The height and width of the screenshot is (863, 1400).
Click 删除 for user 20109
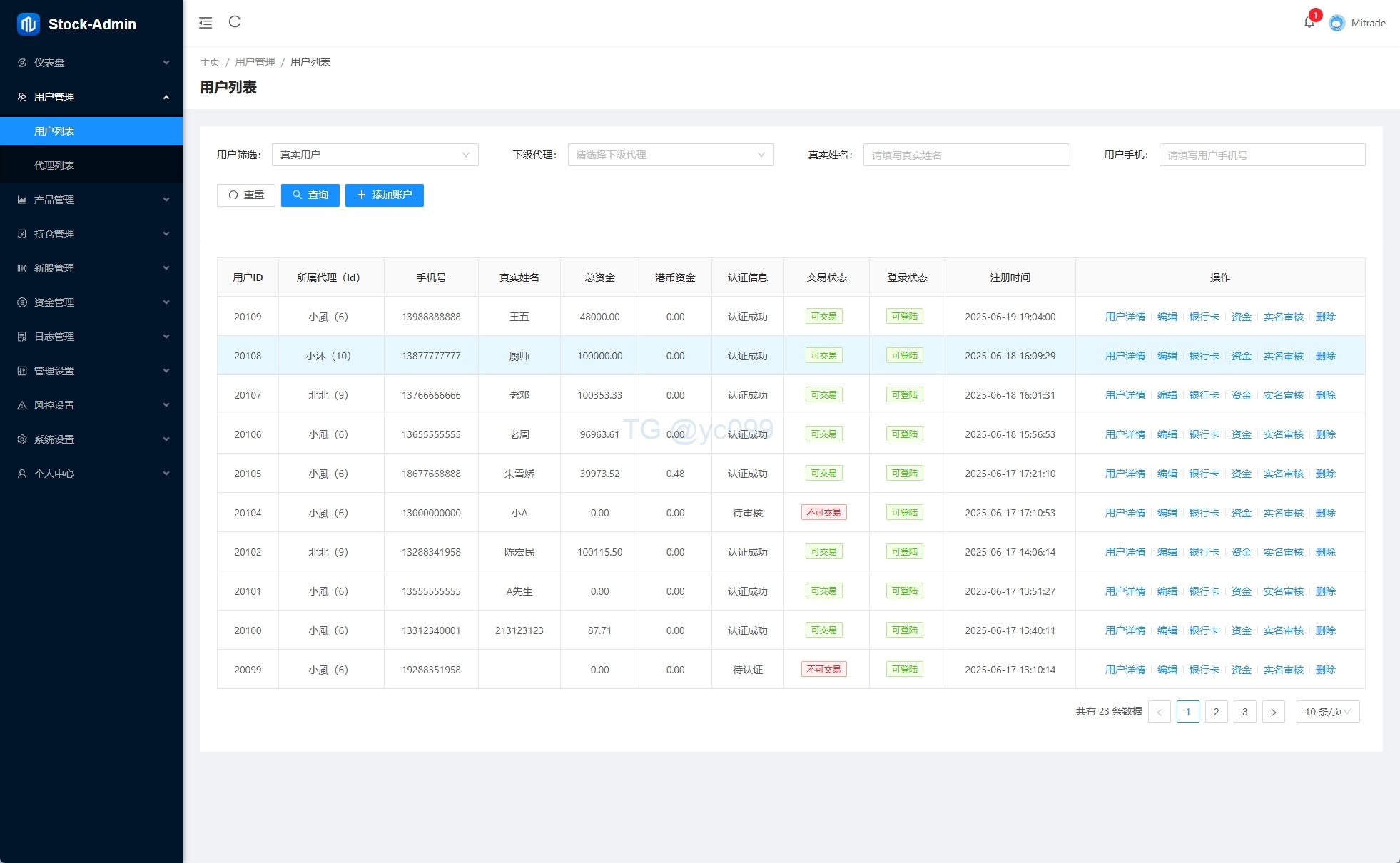tap(1325, 317)
